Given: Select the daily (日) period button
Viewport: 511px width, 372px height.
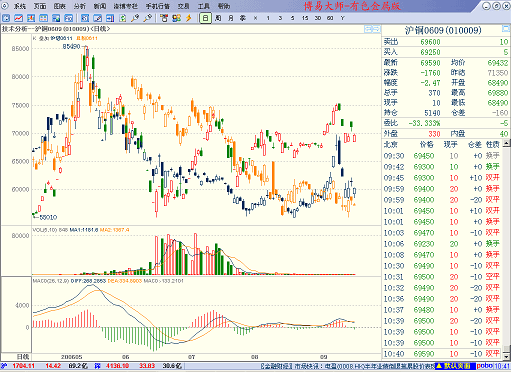Looking at the screenshot, I should tap(205, 18).
